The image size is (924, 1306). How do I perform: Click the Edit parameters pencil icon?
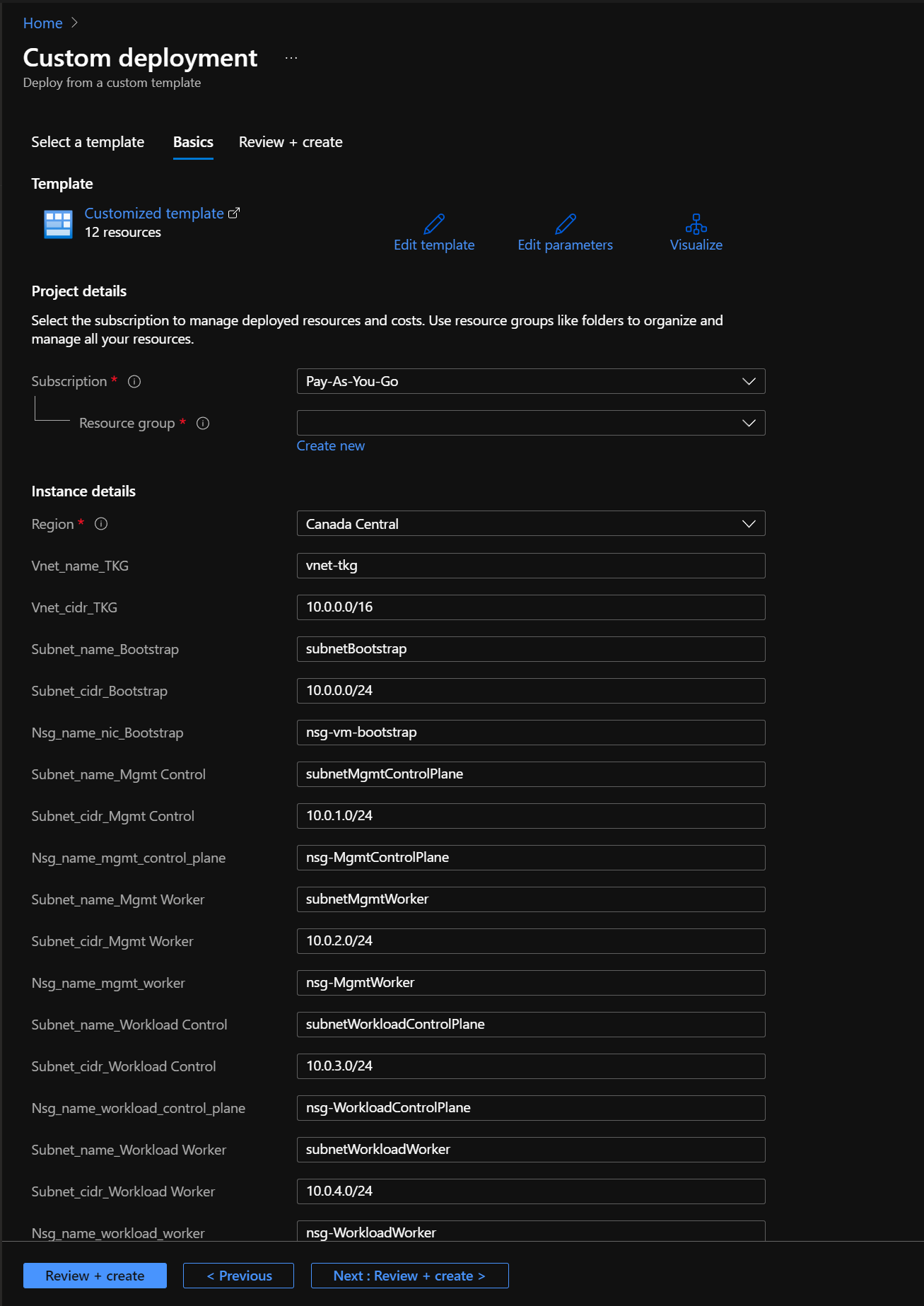(566, 224)
